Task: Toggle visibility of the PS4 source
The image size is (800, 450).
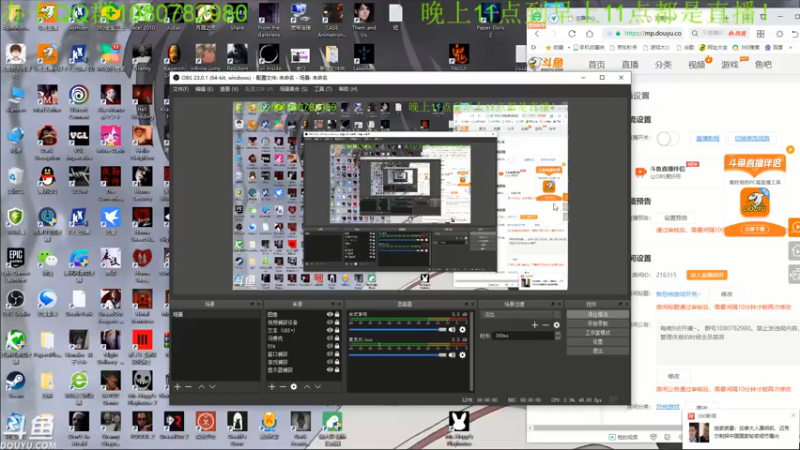Action: 330,346
